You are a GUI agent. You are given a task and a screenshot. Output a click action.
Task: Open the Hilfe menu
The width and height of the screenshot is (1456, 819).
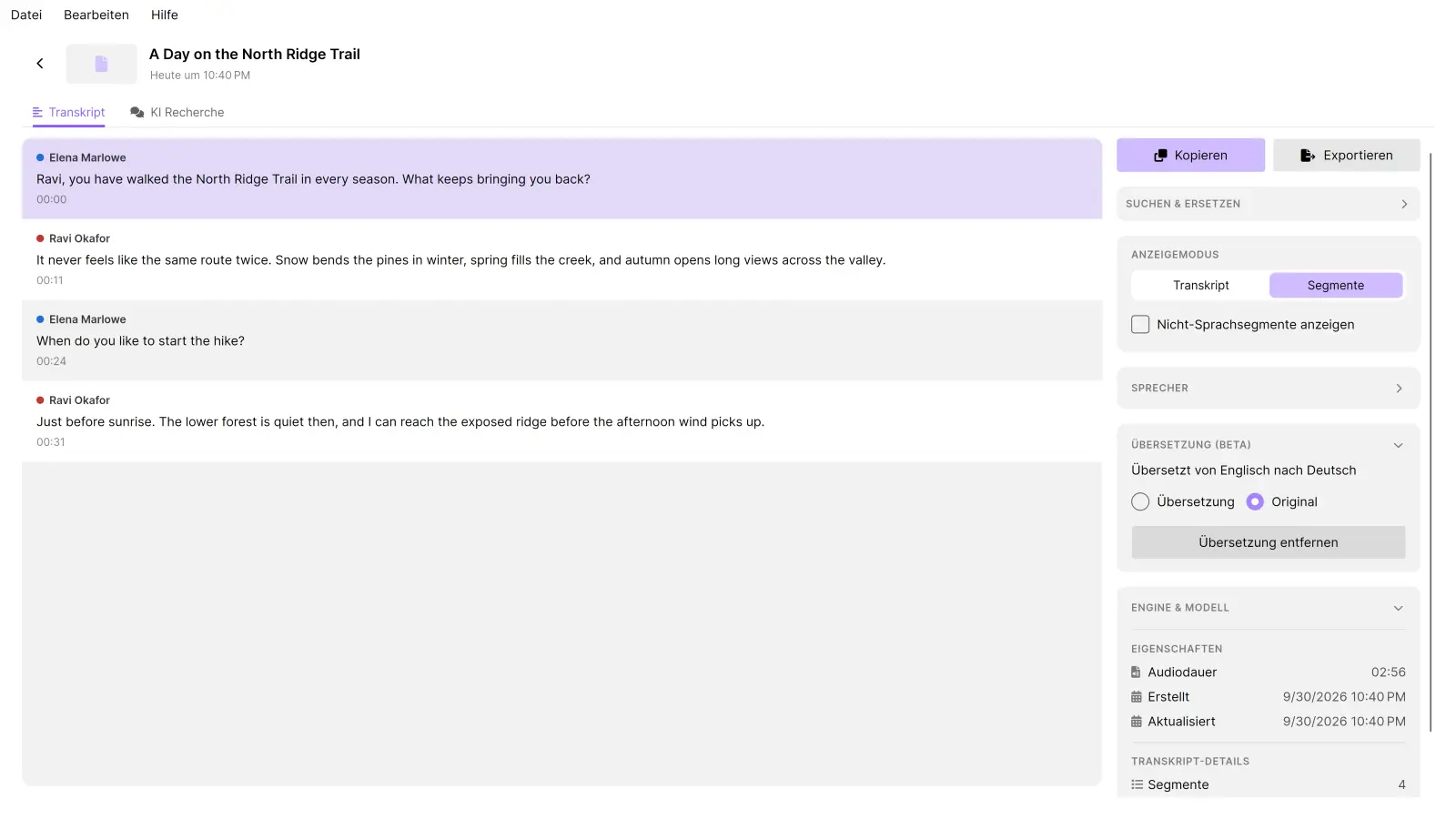(x=165, y=15)
